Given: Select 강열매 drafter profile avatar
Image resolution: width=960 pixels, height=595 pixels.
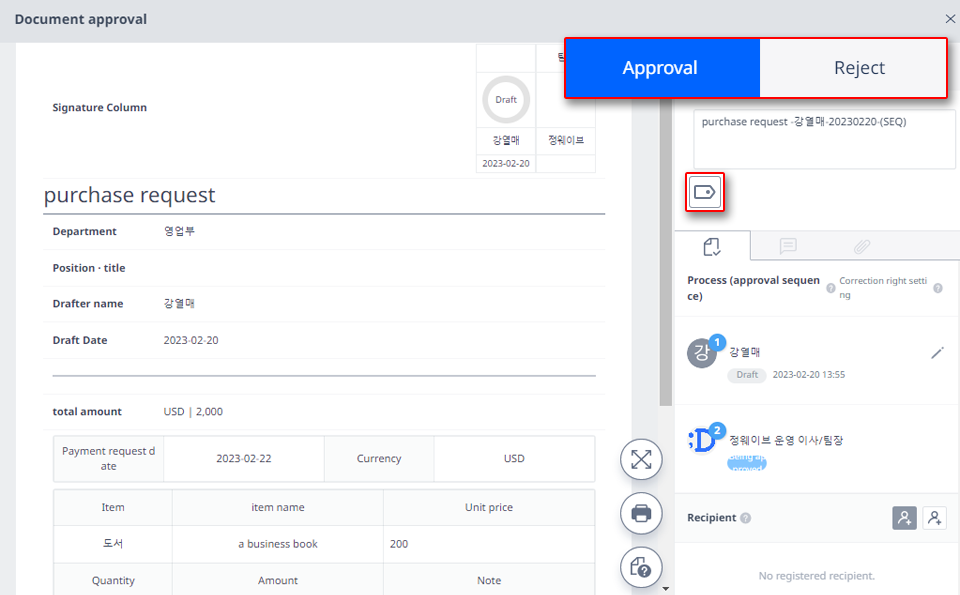Looking at the screenshot, I should [701, 352].
